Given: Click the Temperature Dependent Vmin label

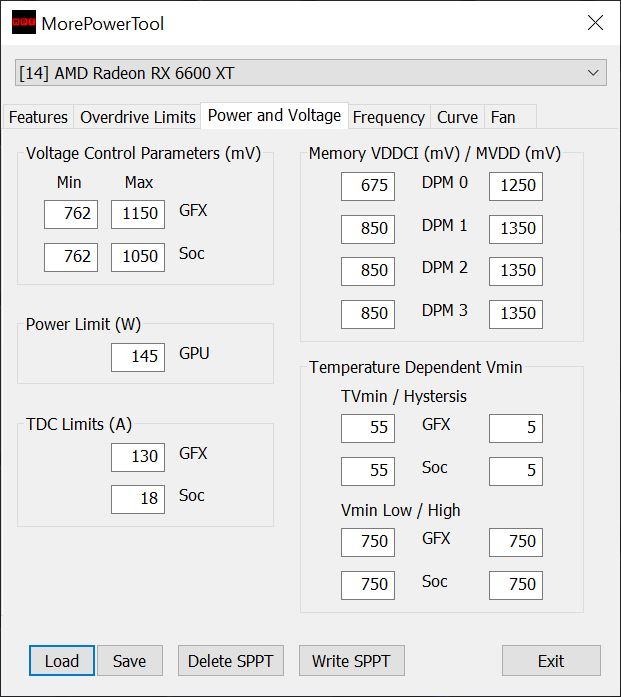Looking at the screenshot, I should (416, 367).
